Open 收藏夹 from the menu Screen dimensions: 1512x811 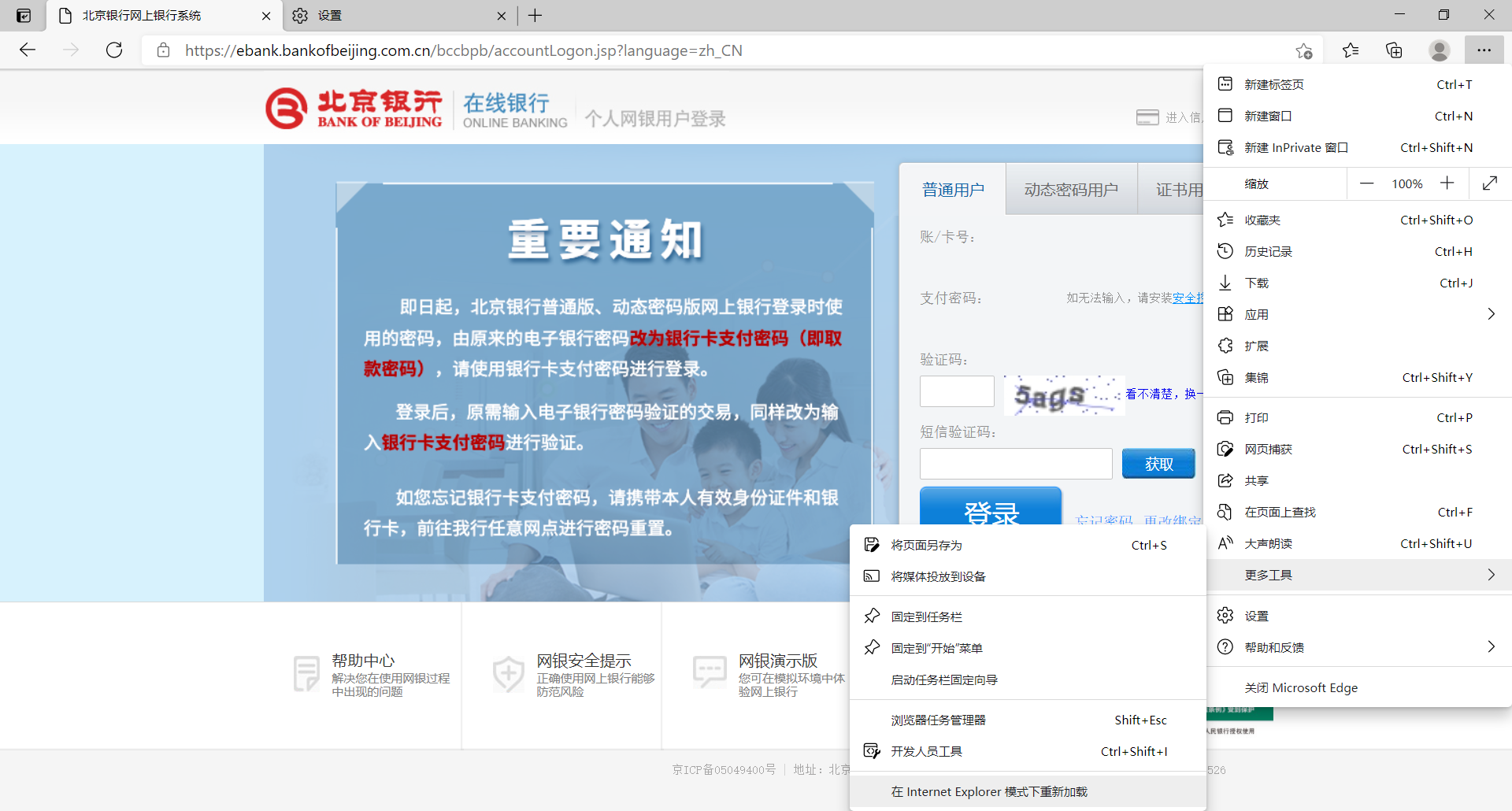[x=1358, y=220]
